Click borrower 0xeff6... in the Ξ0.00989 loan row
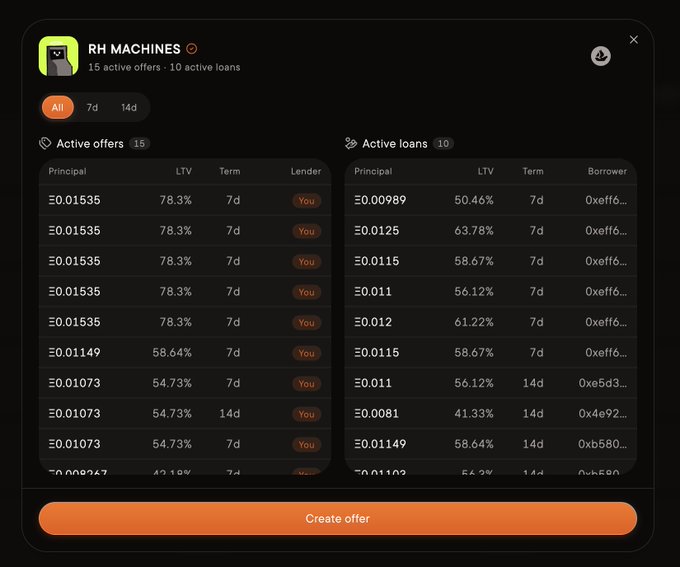 coord(606,200)
